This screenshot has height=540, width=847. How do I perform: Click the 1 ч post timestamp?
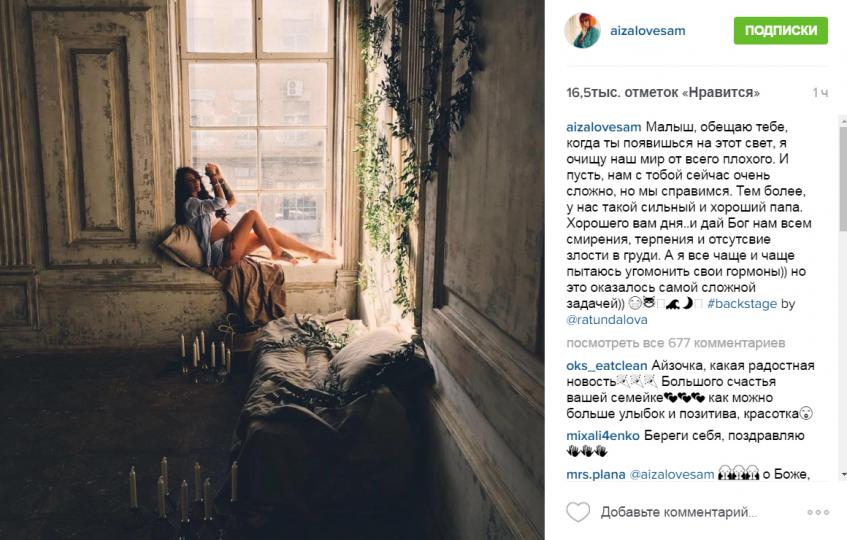click(x=820, y=93)
